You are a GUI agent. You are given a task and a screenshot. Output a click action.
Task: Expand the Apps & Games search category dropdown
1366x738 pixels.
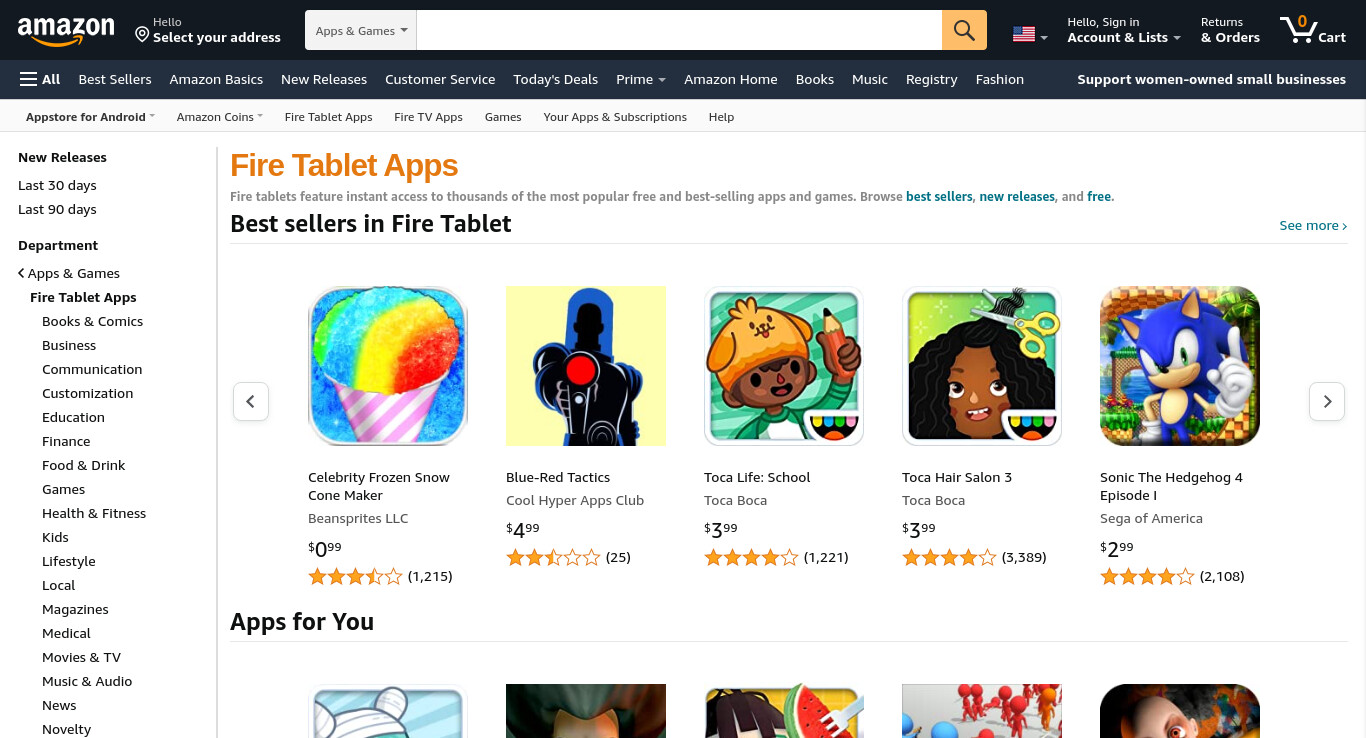[x=361, y=30]
